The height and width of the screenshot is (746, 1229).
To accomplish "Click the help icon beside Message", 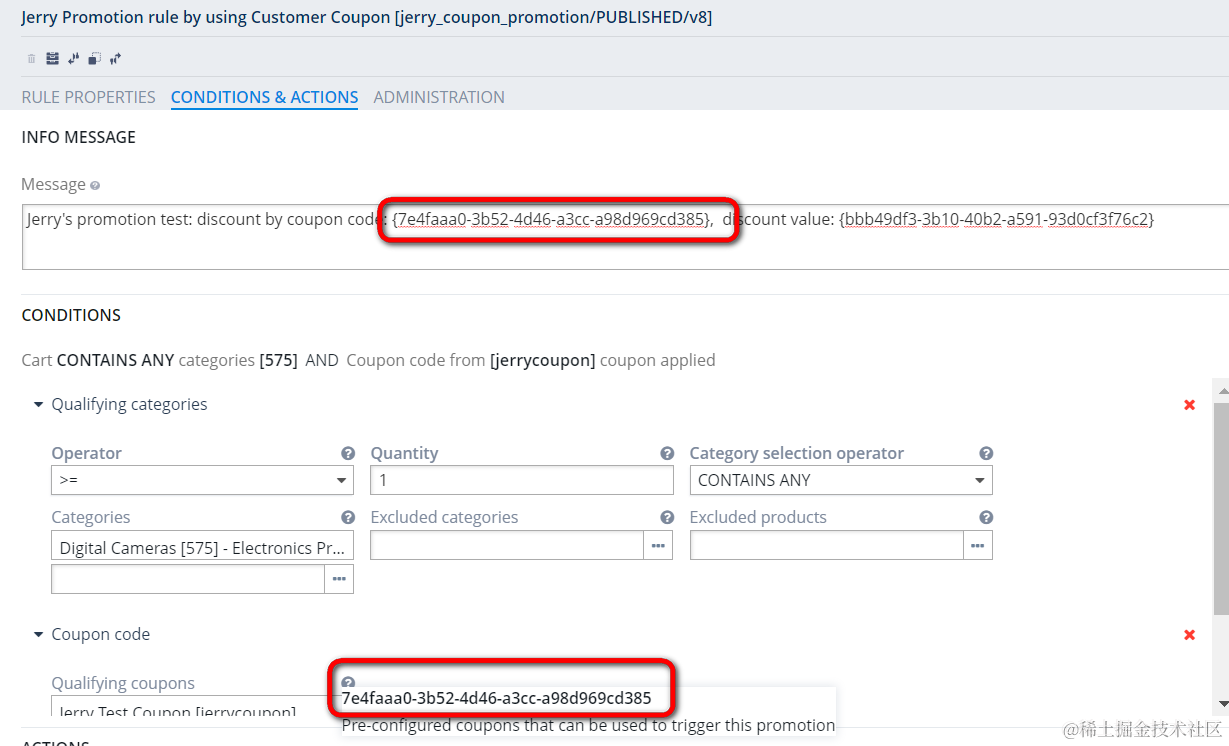I will (95, 185).
